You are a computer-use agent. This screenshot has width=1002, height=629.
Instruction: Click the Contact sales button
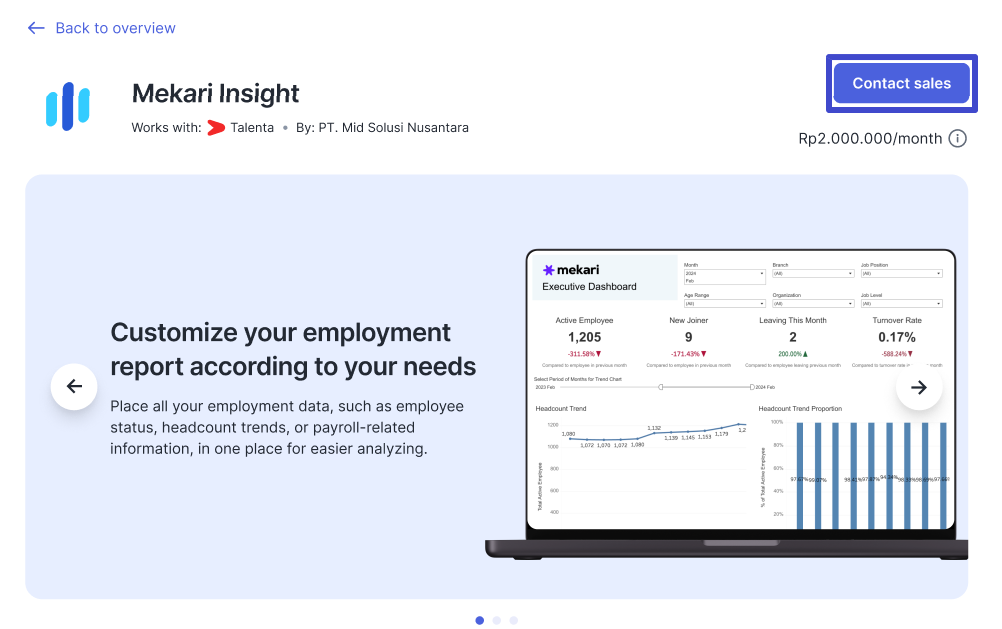click(901, 83)
